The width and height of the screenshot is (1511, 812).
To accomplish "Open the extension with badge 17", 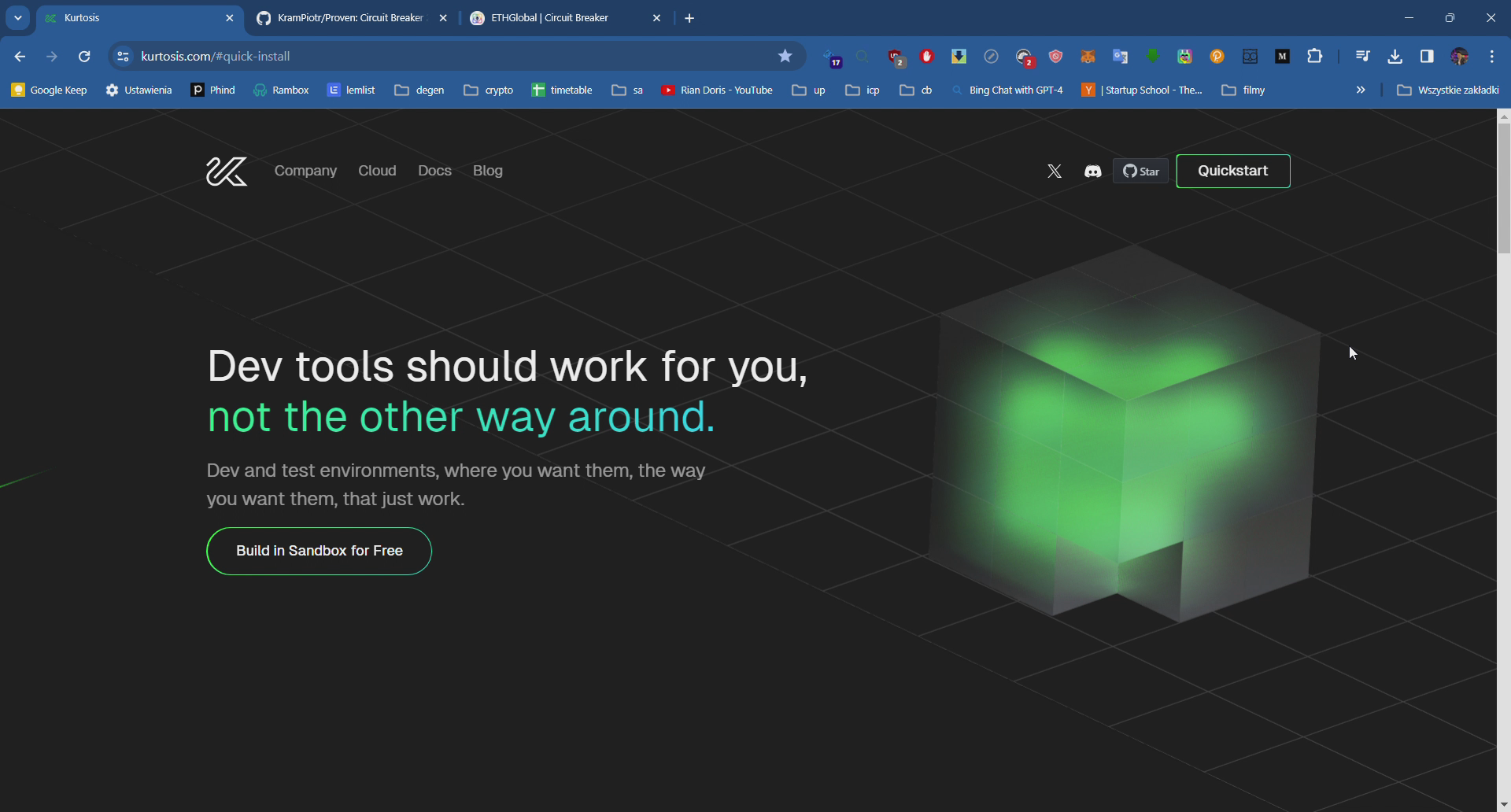I will click(x=832, y=57).
